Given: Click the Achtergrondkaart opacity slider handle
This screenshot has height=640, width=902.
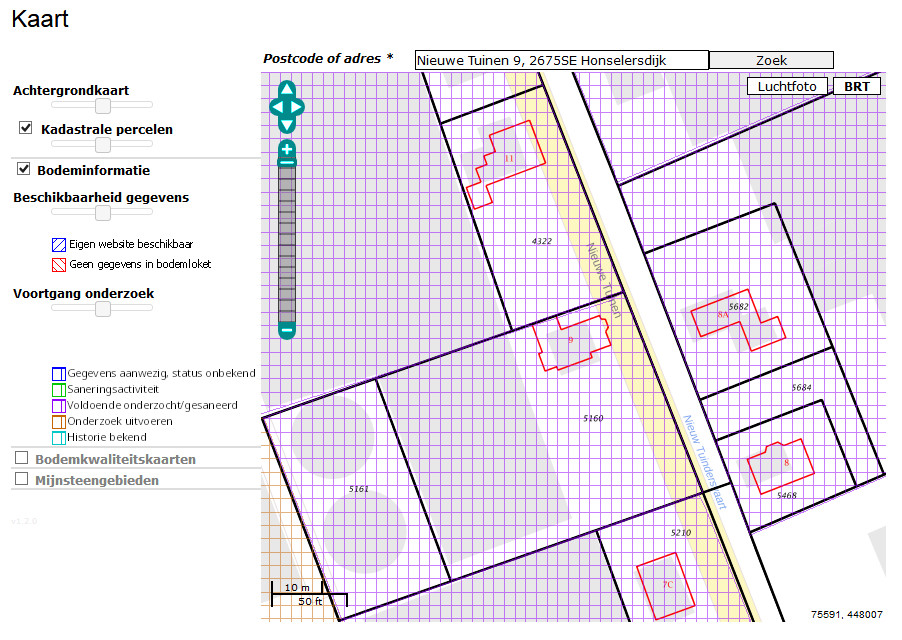Looking at the screenshot, I should [102, 105].
